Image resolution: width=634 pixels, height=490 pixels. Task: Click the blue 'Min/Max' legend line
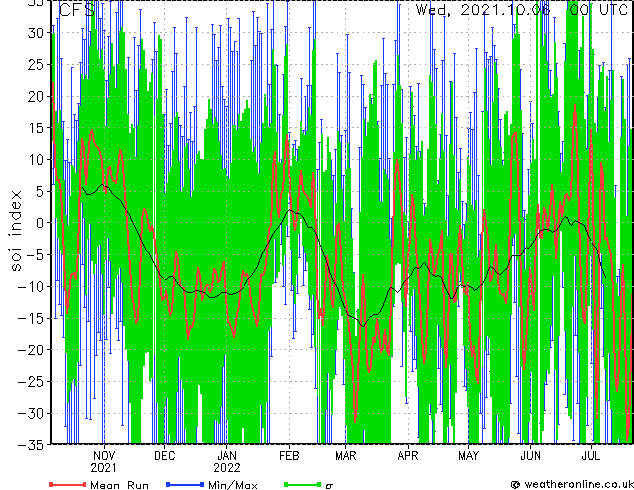click(x=185, y=484)
